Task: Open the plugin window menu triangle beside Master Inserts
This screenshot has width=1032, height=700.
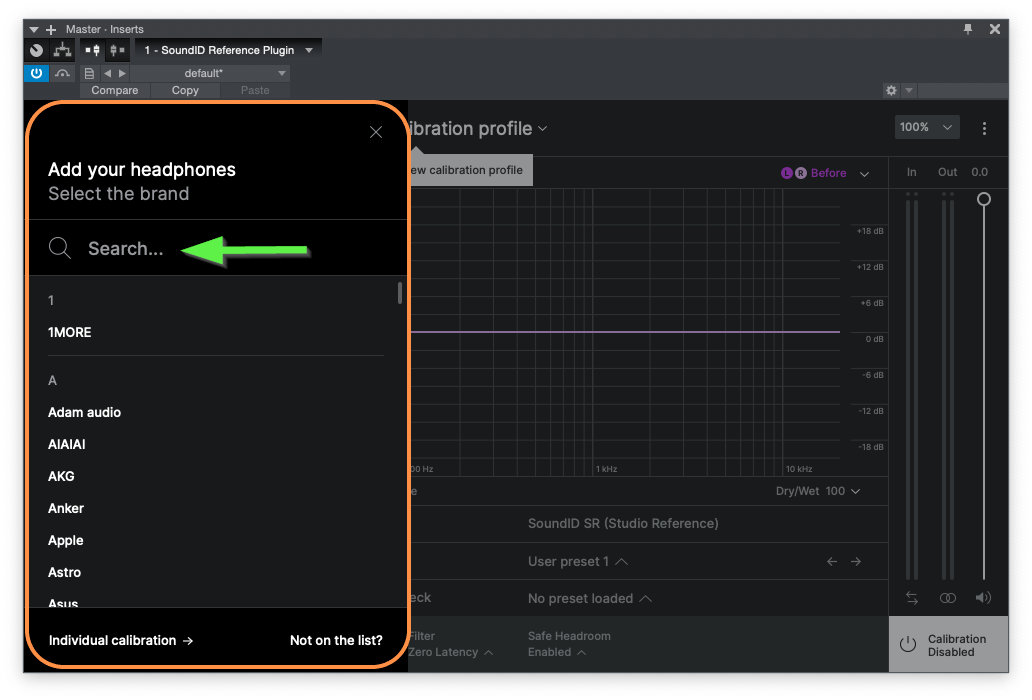Action: 34,30
